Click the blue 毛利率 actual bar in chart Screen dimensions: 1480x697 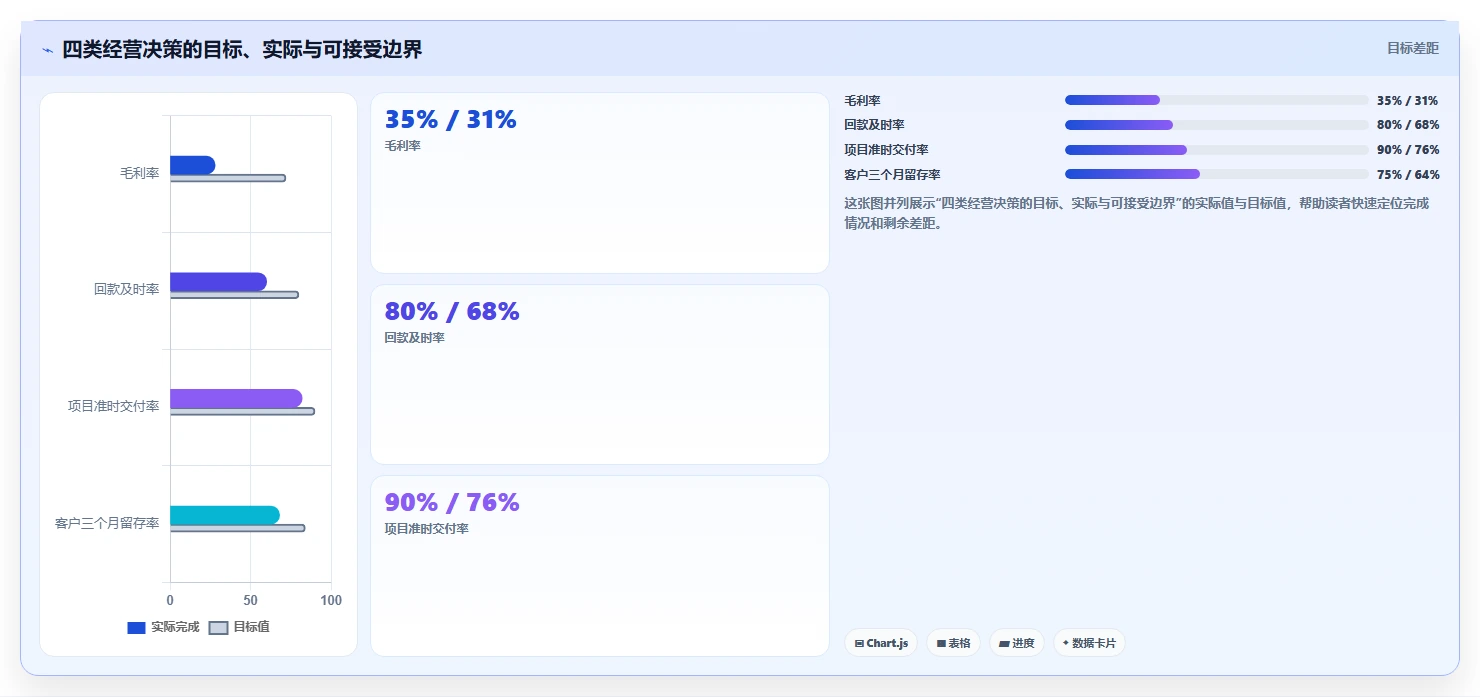coord(192,165)
